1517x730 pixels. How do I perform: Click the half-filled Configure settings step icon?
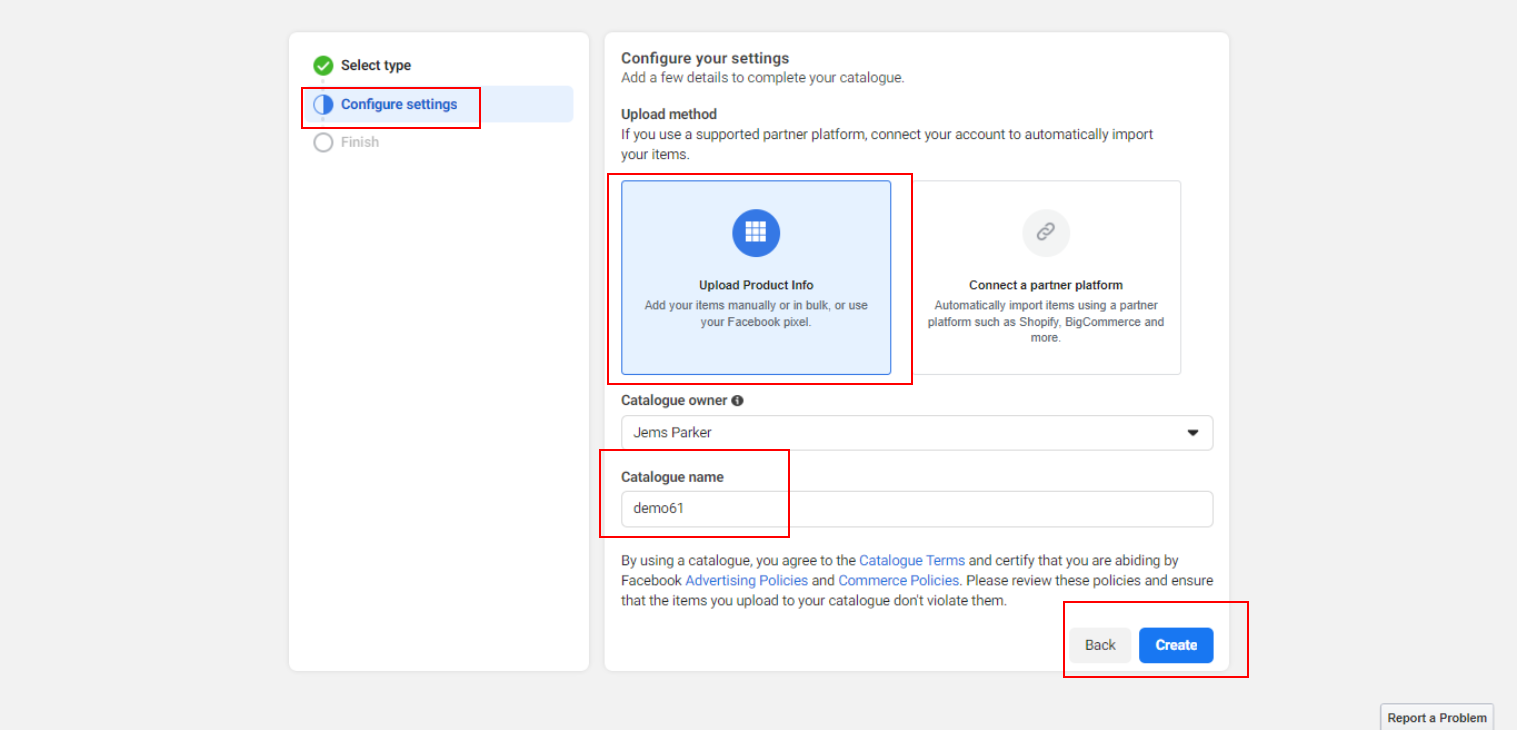pyautogui.click(x=323, y=104)
